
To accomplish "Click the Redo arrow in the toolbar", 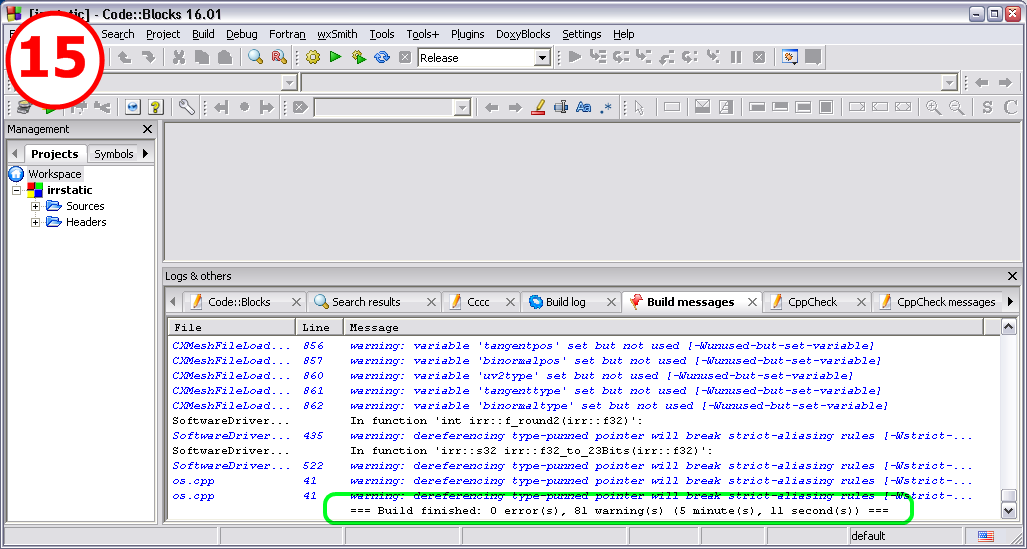I will [149, 58].
